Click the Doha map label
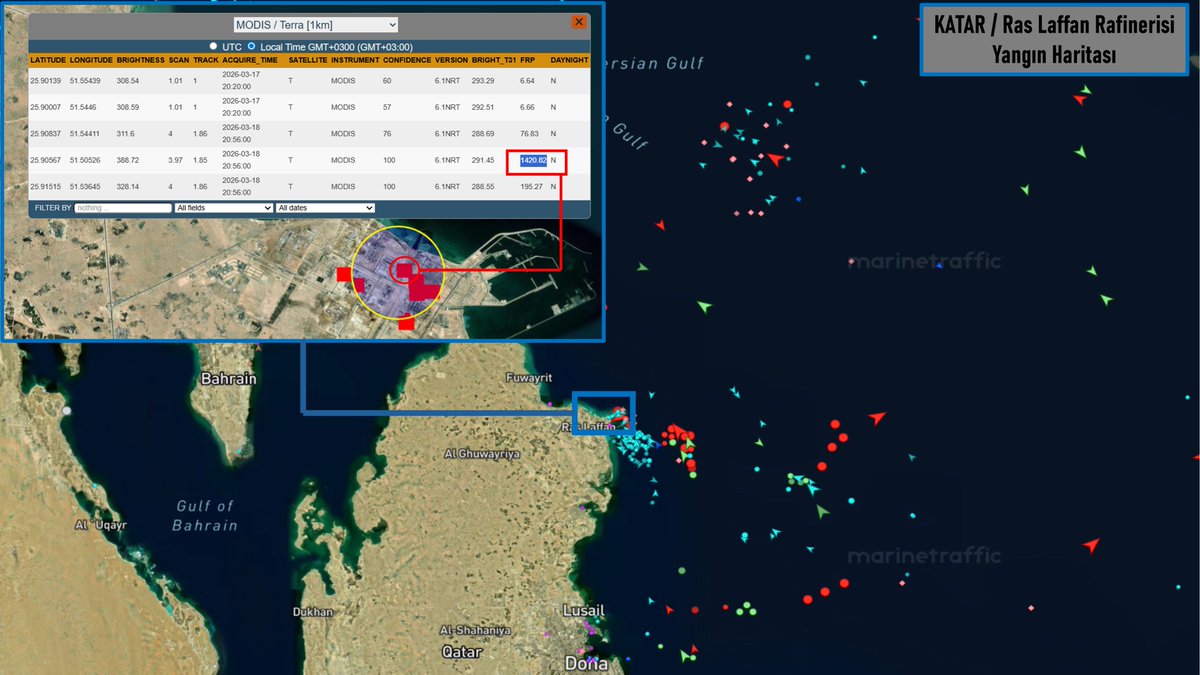Image resolution: width=1200 pixels, height=675 pixels. [586, 663]
